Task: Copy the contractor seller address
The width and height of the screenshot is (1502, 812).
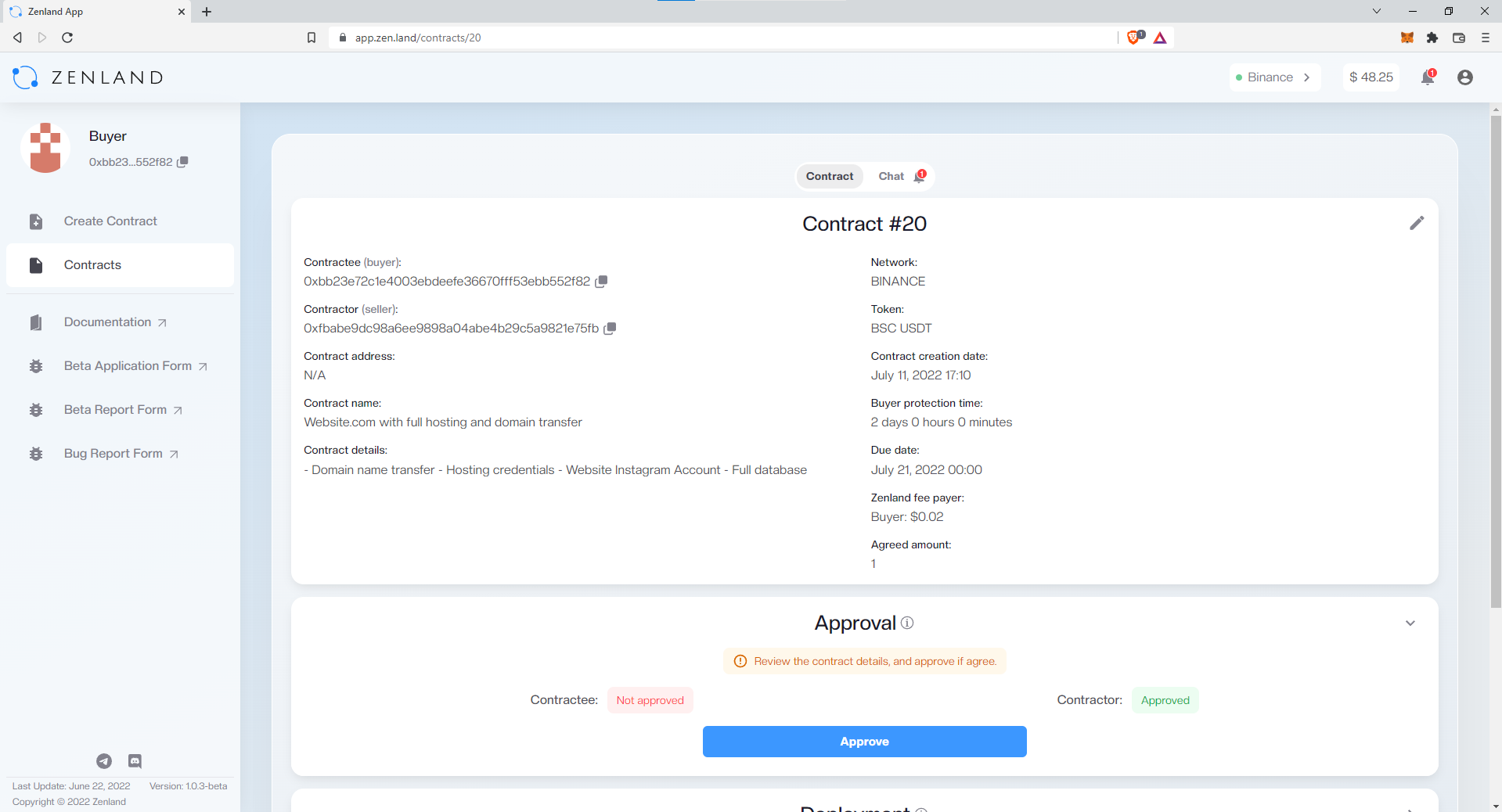Action: click(610, 329)
